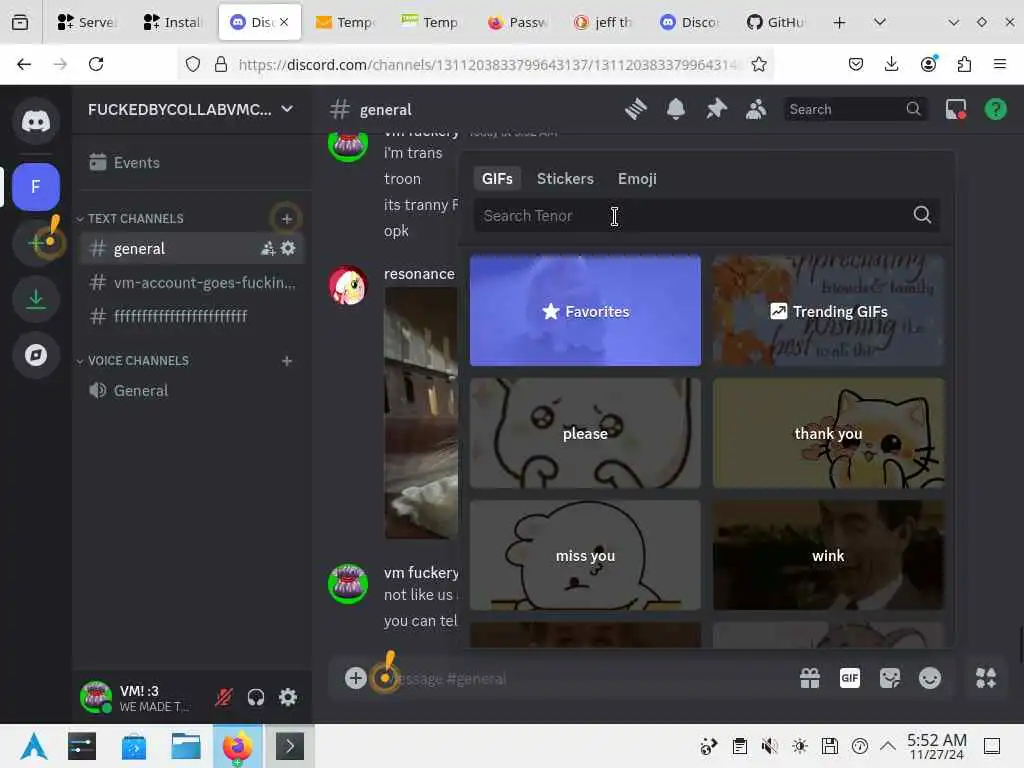1024x768 pixels.
Task: List all tabs dropdown arrow
Action: point(880,22)
